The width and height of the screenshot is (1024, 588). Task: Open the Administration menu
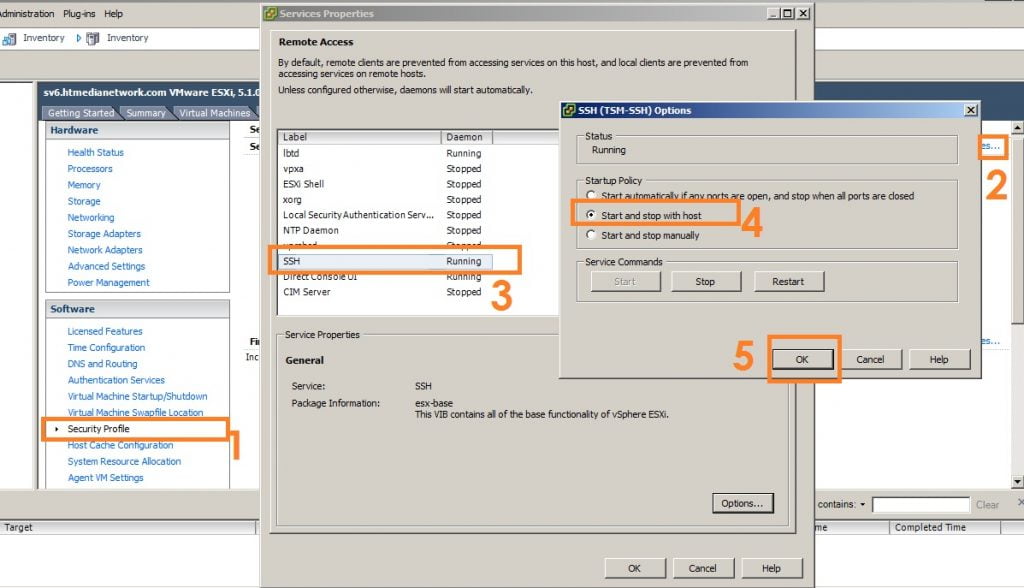(x=26, y=14)
